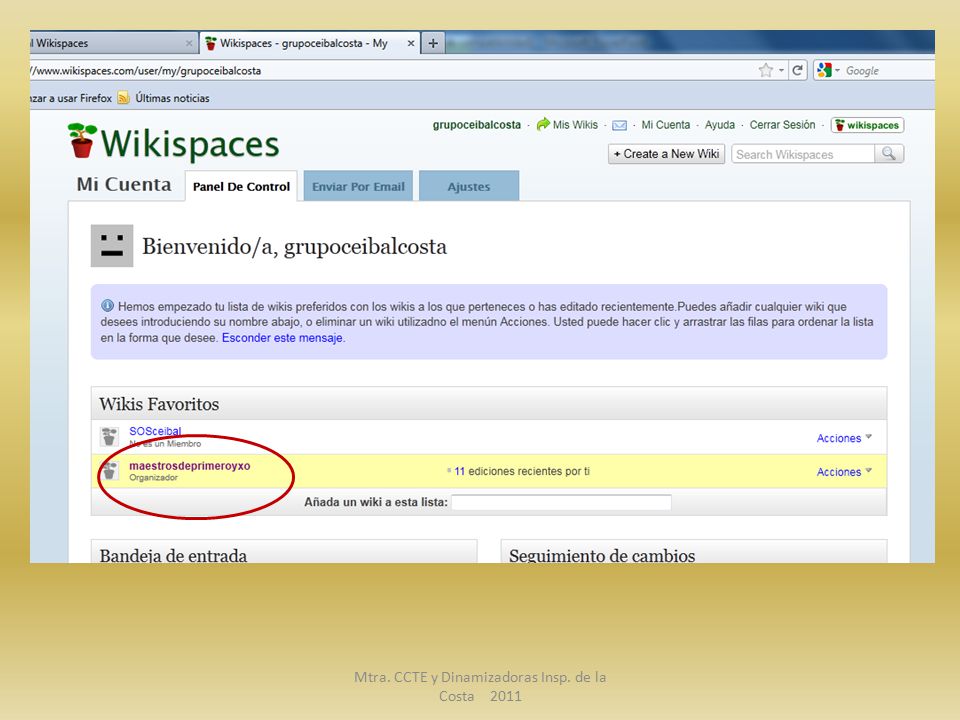Open the Últimas noticias bookmark
960x720 pixels.
tap(172, 98)
